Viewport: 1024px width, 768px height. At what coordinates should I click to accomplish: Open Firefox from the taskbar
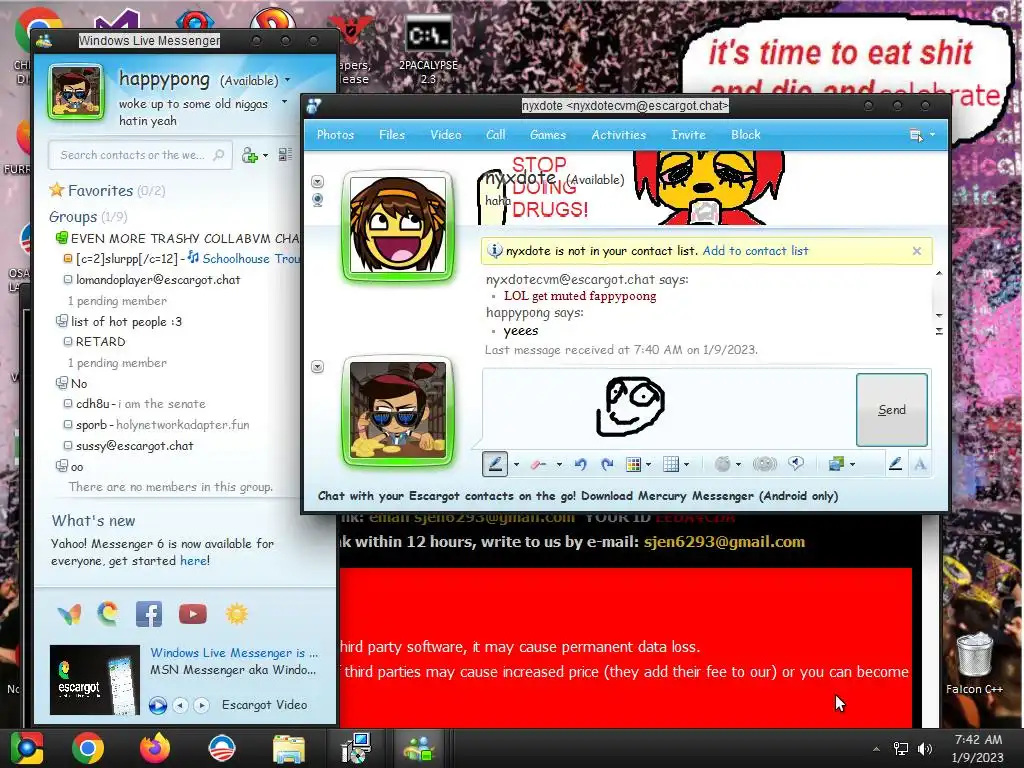coord(155,748)
